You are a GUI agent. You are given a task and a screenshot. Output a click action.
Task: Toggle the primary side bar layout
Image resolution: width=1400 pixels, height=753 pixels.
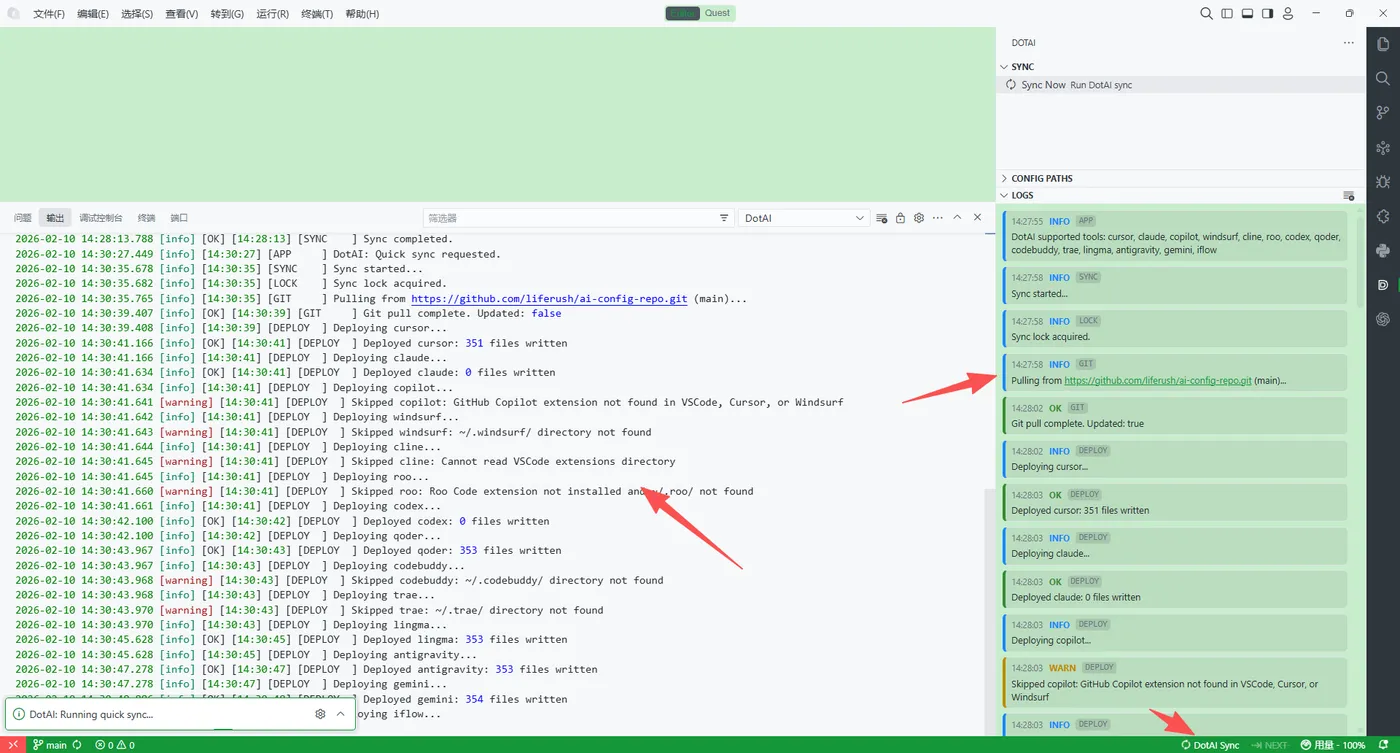1227,14
